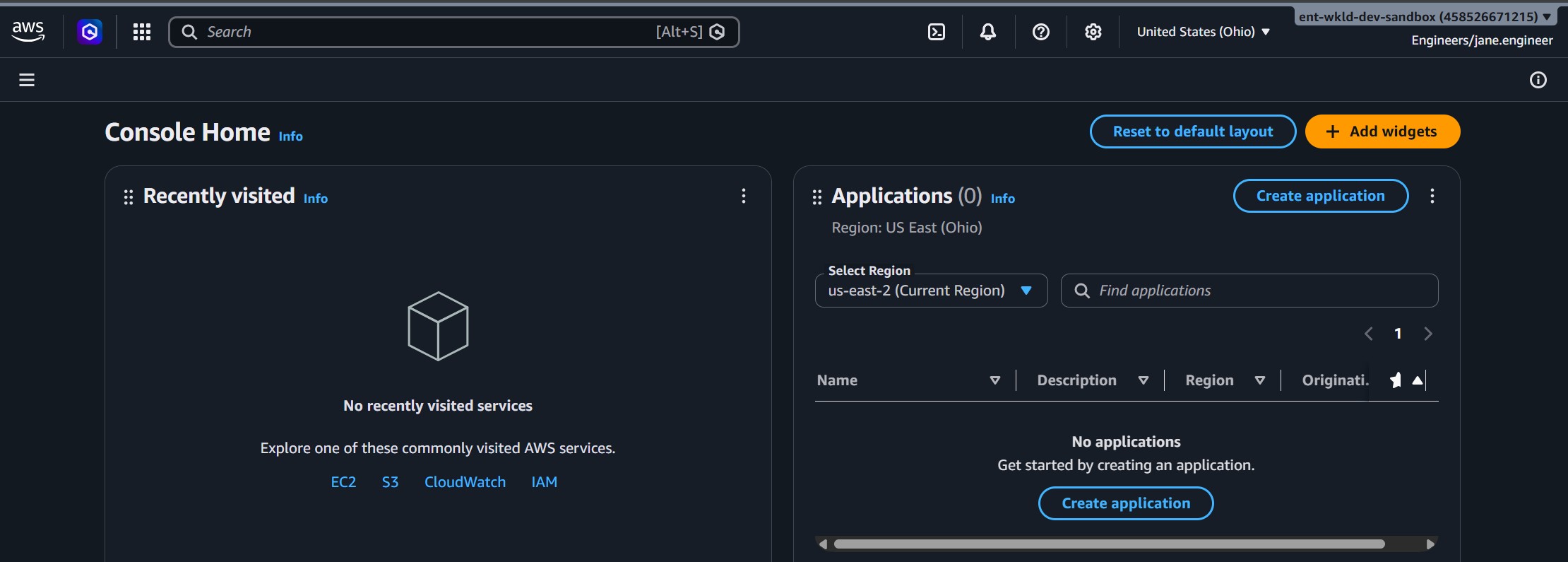Click Reset to default layout button
Image resolution: width=1568 pixels, height=562 pixels.
1193,131
